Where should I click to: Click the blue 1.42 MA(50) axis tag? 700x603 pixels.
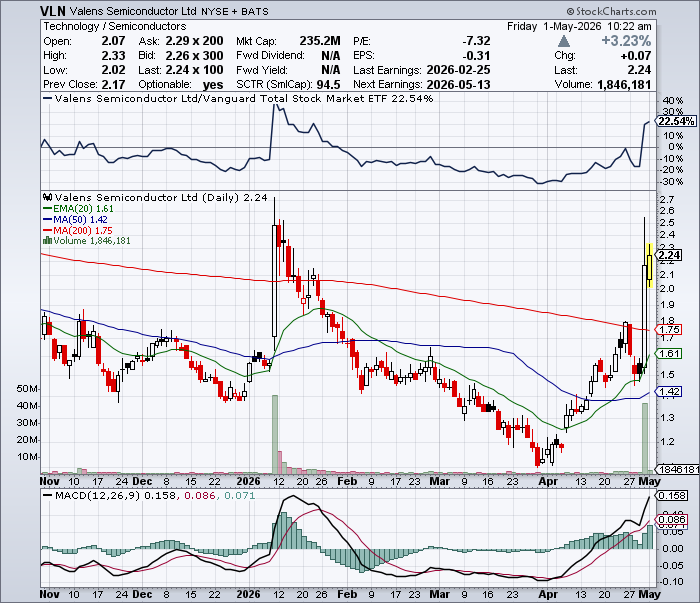(x=669, y=392)
